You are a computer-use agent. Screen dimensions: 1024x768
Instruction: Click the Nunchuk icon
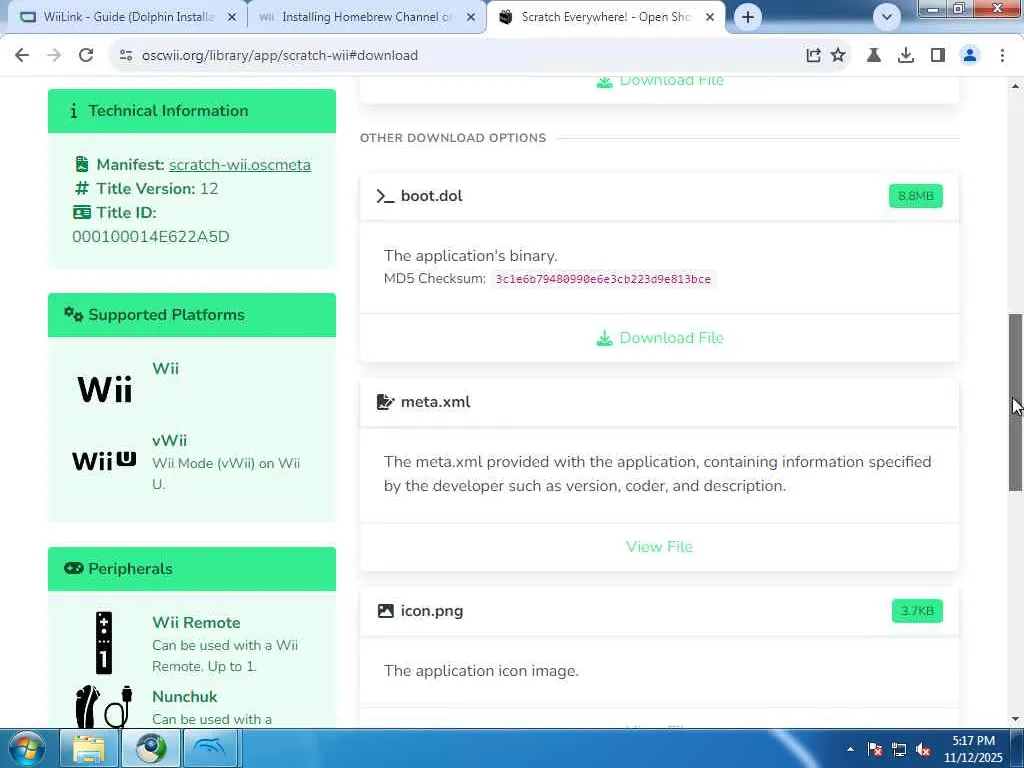[104, 706]
